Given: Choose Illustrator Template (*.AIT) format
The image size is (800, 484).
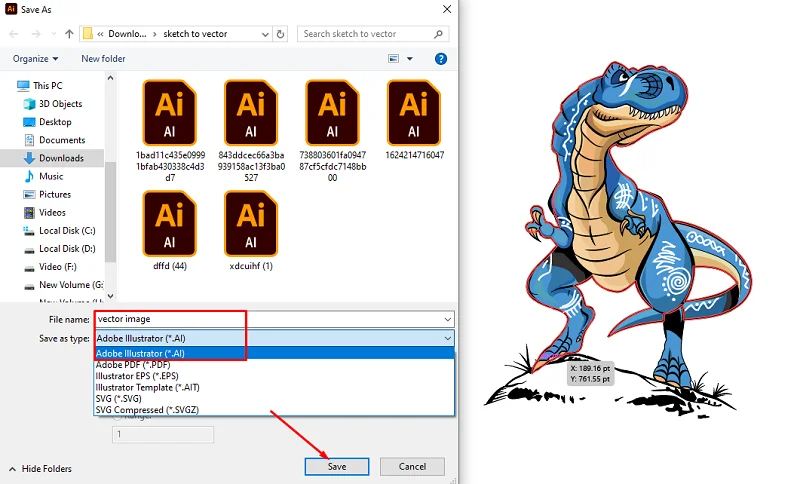Looking at the screenshot, I should pos(274,387).
